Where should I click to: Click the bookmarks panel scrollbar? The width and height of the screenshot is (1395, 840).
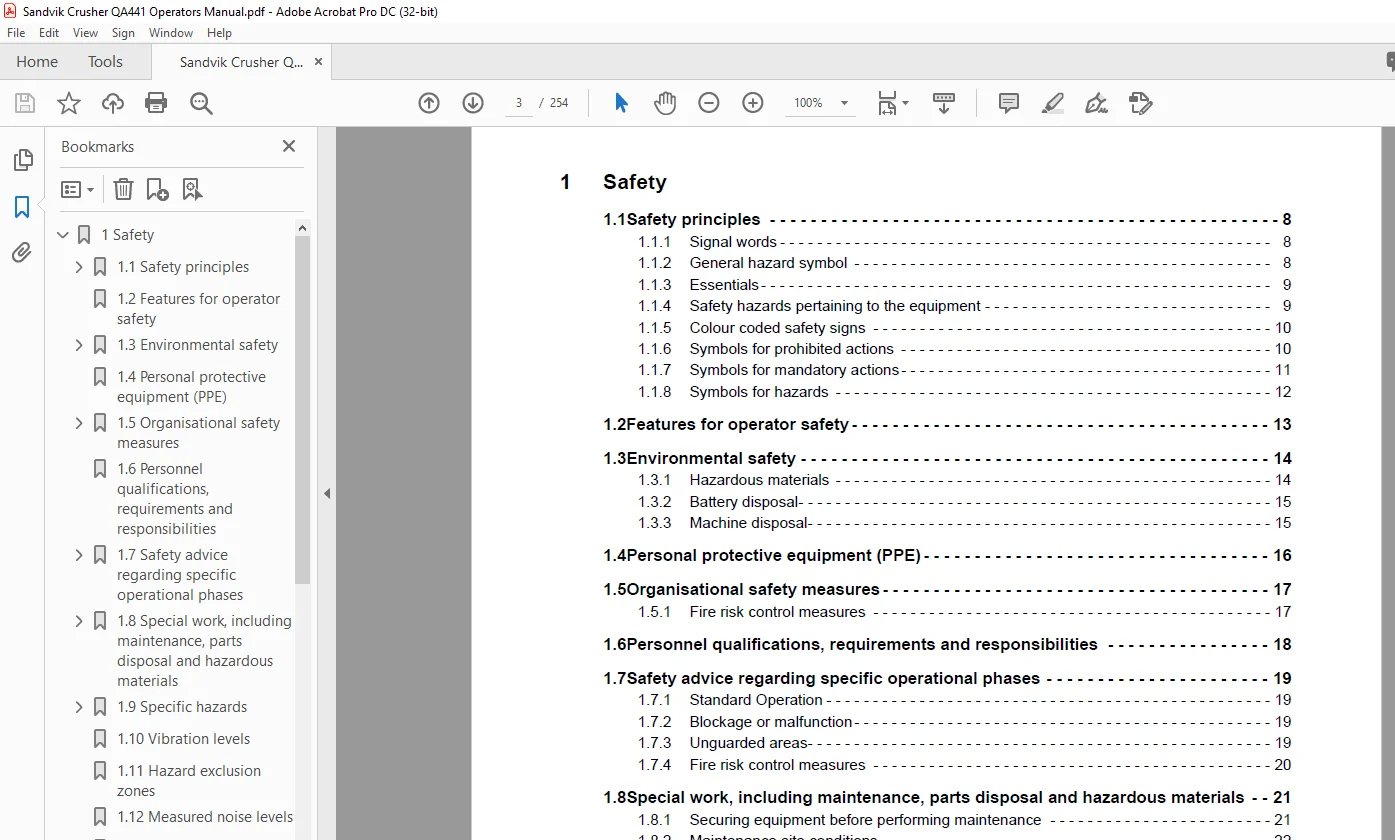(x=302, y=410)
